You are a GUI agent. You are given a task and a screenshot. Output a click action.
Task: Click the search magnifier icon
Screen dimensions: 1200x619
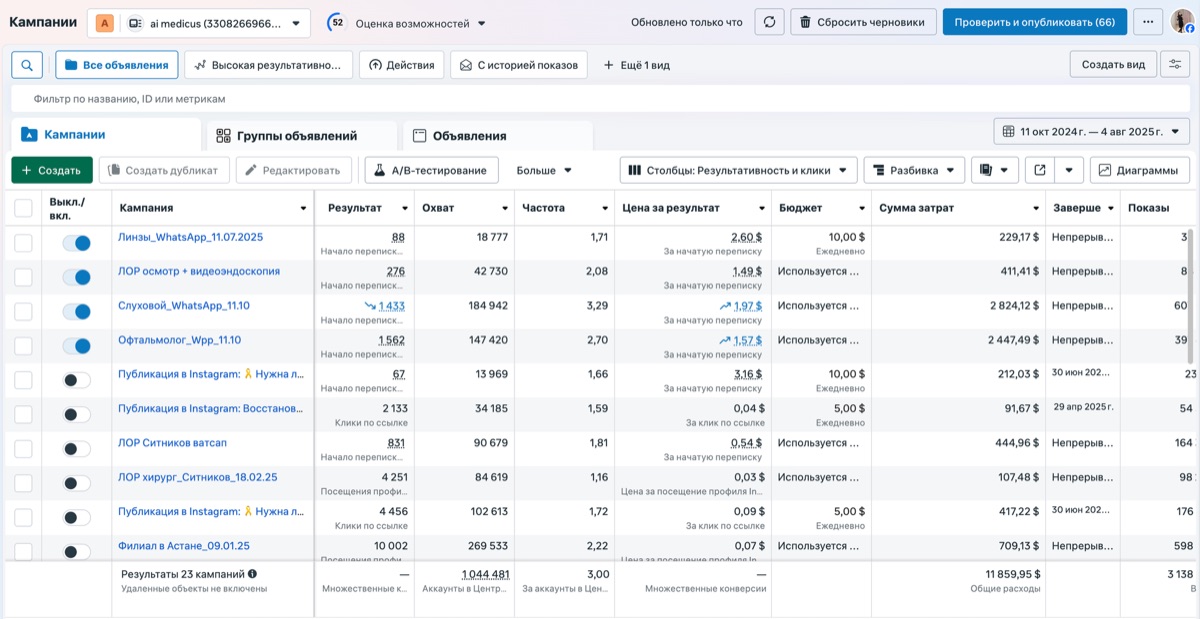point(27,65)
